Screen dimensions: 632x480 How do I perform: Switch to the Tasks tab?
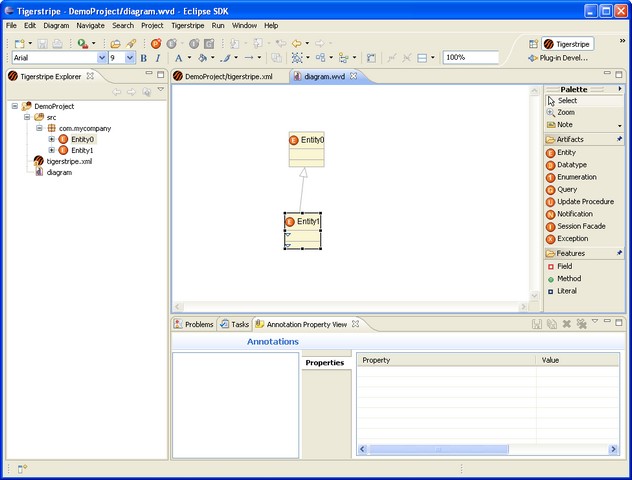(x=235, y=324)
